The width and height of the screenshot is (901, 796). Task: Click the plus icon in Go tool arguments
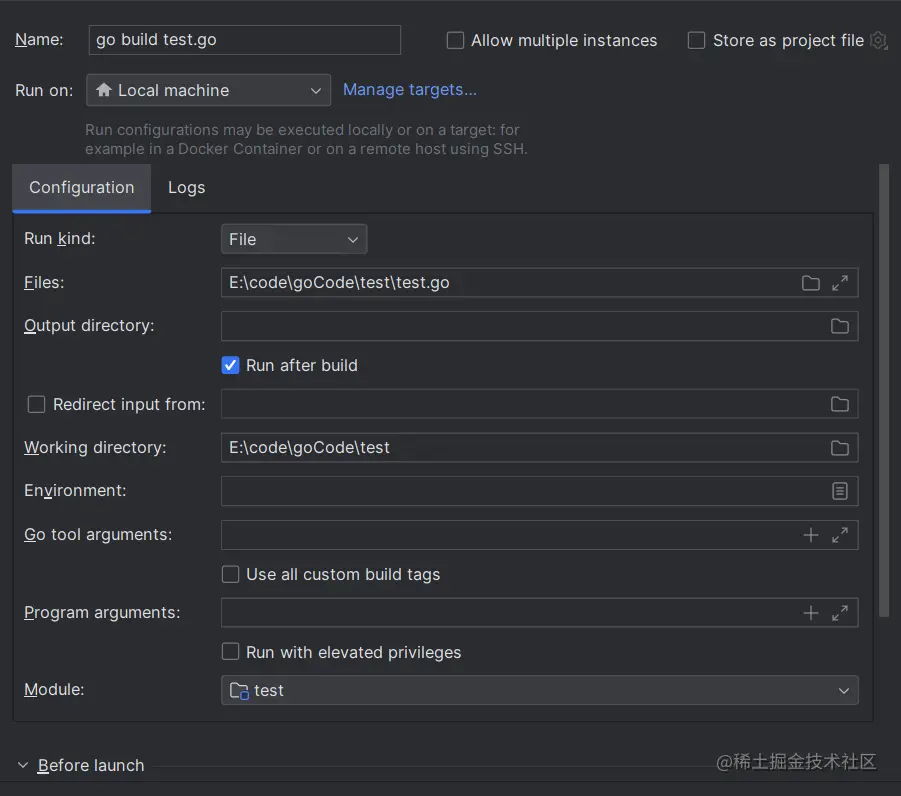point(811,535)
